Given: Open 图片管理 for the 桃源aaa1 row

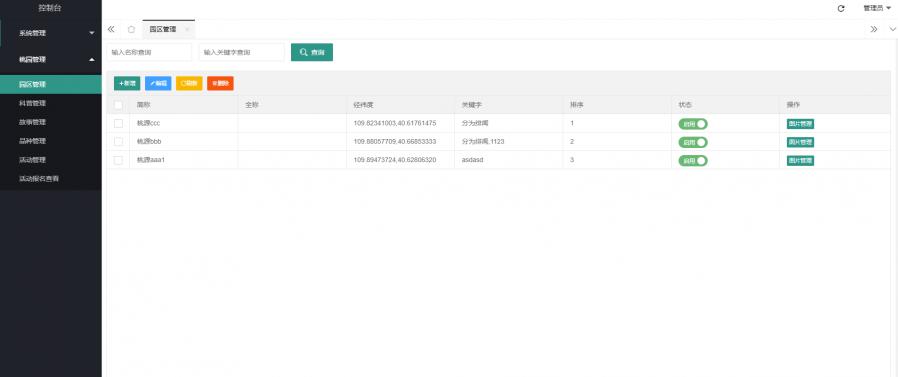Looking at the screenshot, I should (x=800, y=160).
